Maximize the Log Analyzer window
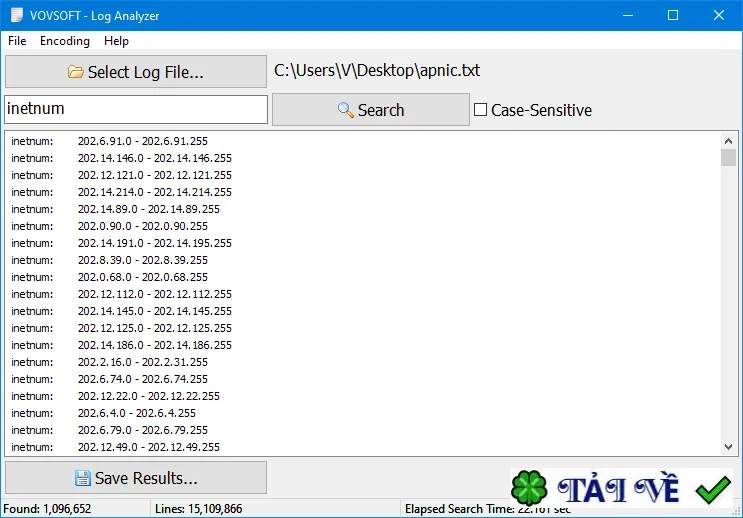The width and height of the screenshot is (743, 518). tap(673, 15)
